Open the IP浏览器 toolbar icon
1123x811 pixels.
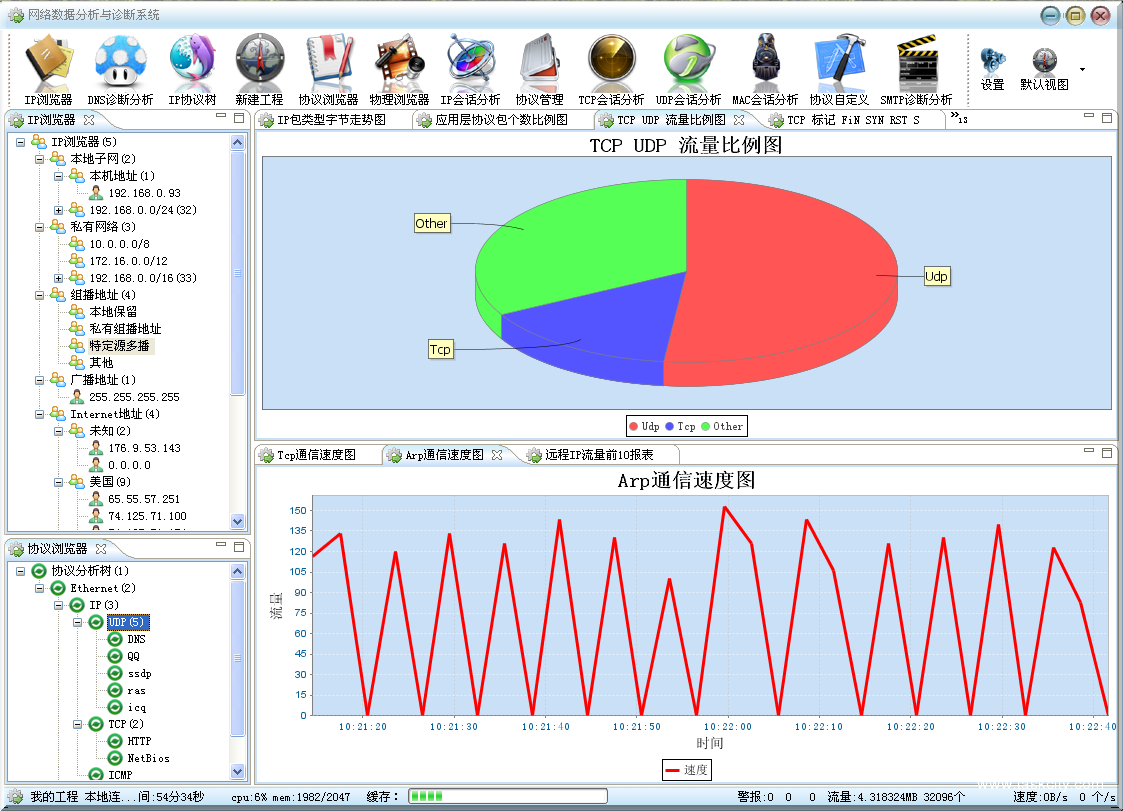tap(48, 63)
